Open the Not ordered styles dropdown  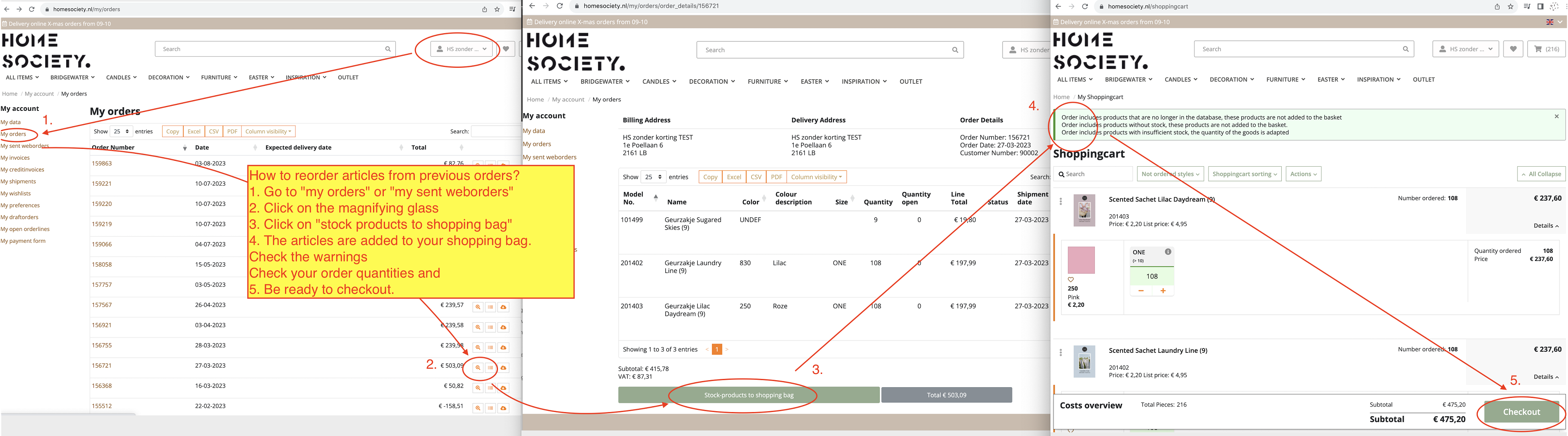(x=1170, y=174)
